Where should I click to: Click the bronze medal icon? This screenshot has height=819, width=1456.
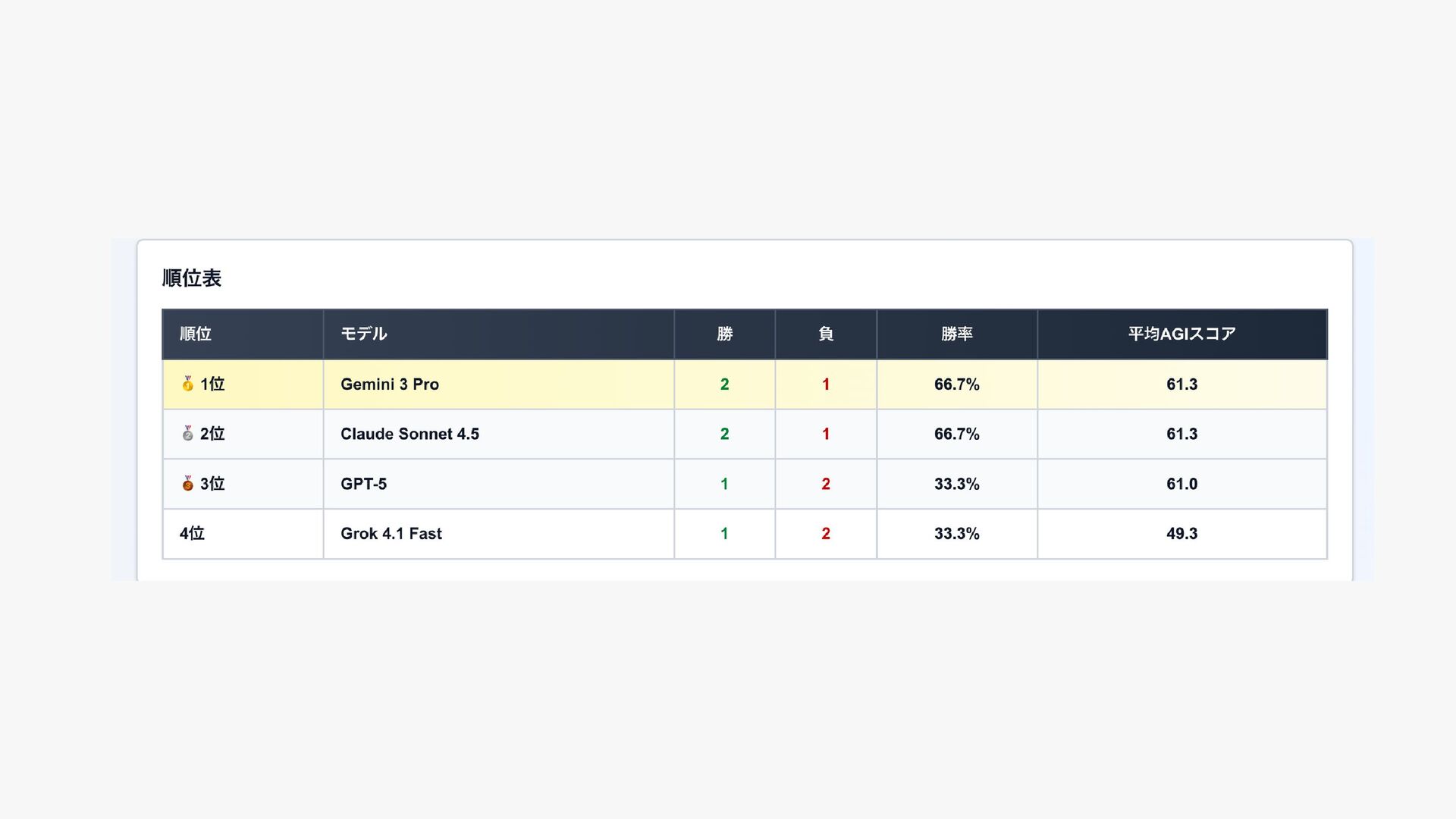[x=187, y=484]
